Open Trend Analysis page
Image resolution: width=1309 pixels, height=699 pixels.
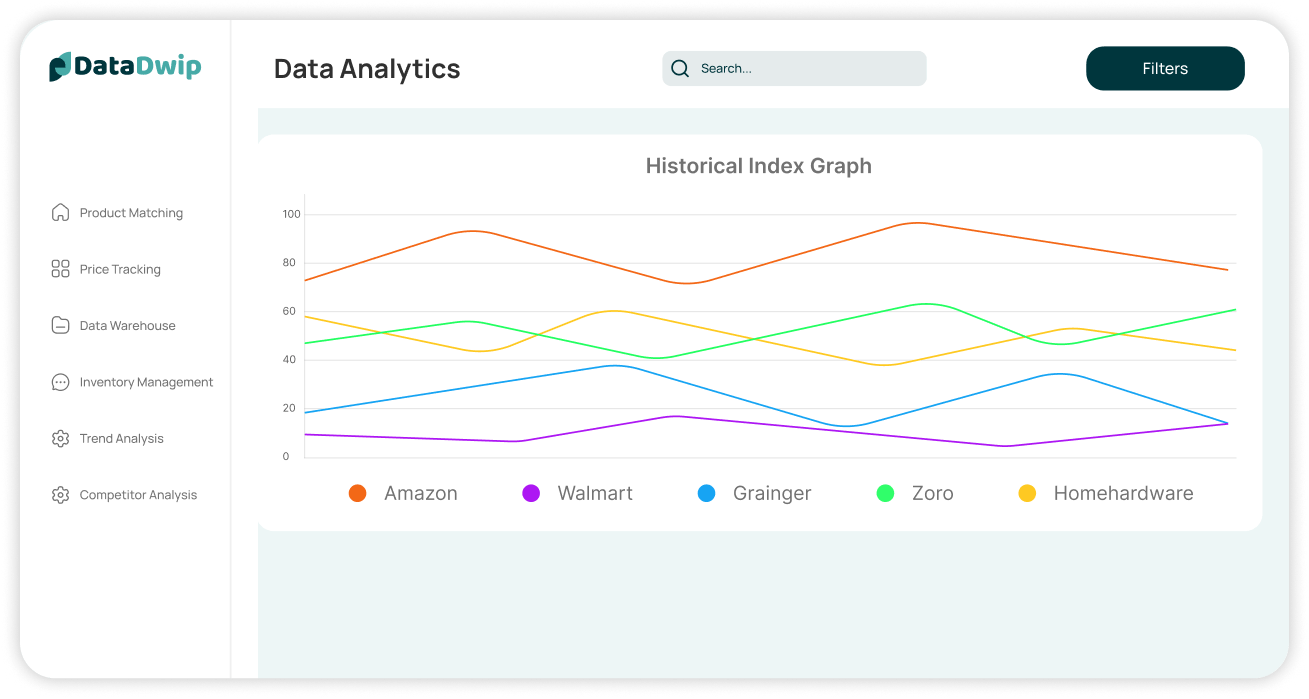(121, 438)
